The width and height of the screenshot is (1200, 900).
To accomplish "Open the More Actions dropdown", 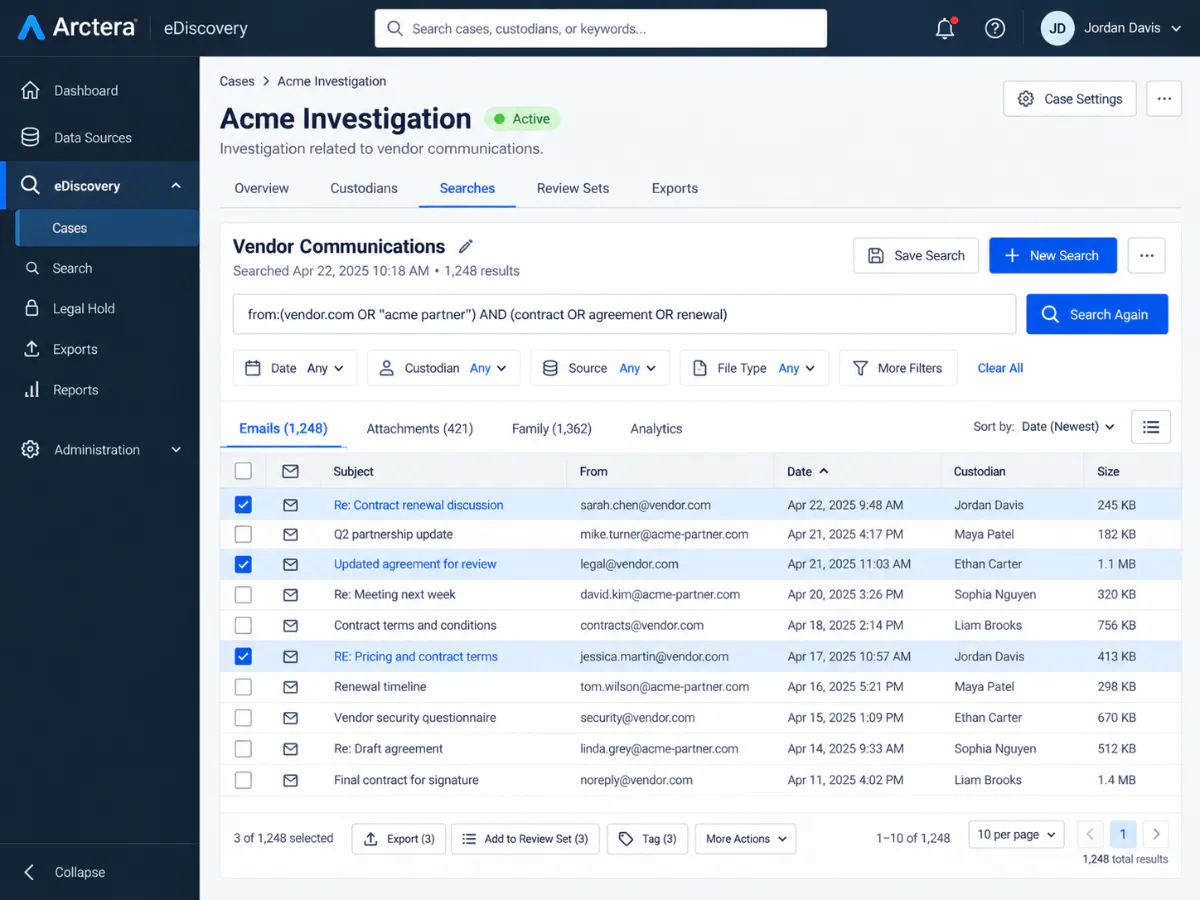I will (x=746, y=839).
